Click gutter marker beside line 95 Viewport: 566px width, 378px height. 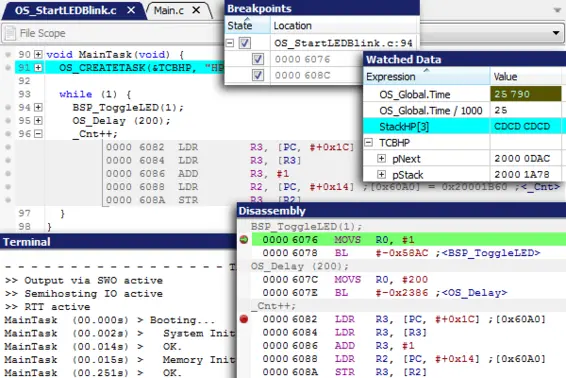[x=8, y=121]
